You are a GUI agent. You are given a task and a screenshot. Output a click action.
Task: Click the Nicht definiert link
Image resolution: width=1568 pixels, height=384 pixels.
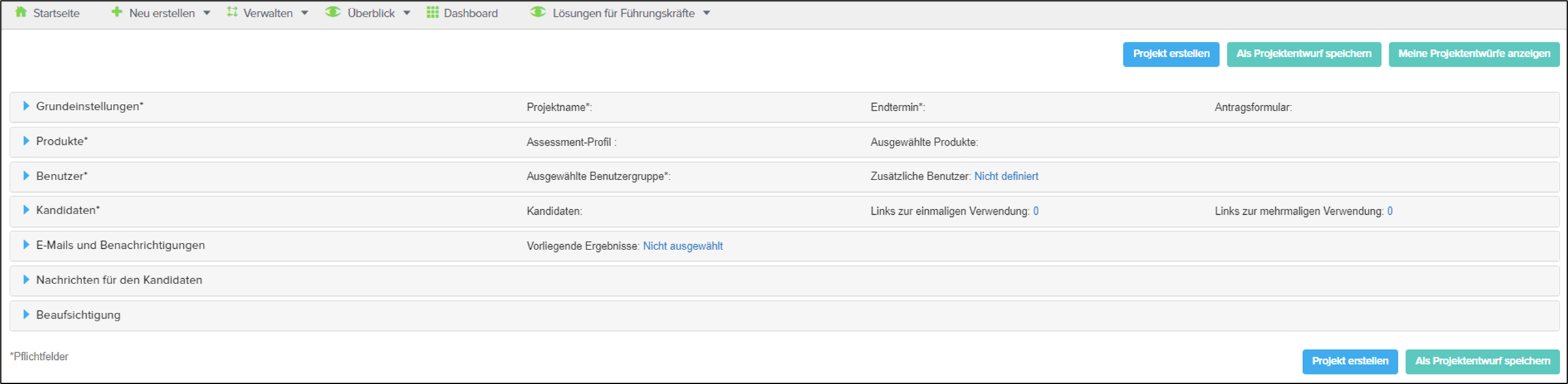[1006, 176]
